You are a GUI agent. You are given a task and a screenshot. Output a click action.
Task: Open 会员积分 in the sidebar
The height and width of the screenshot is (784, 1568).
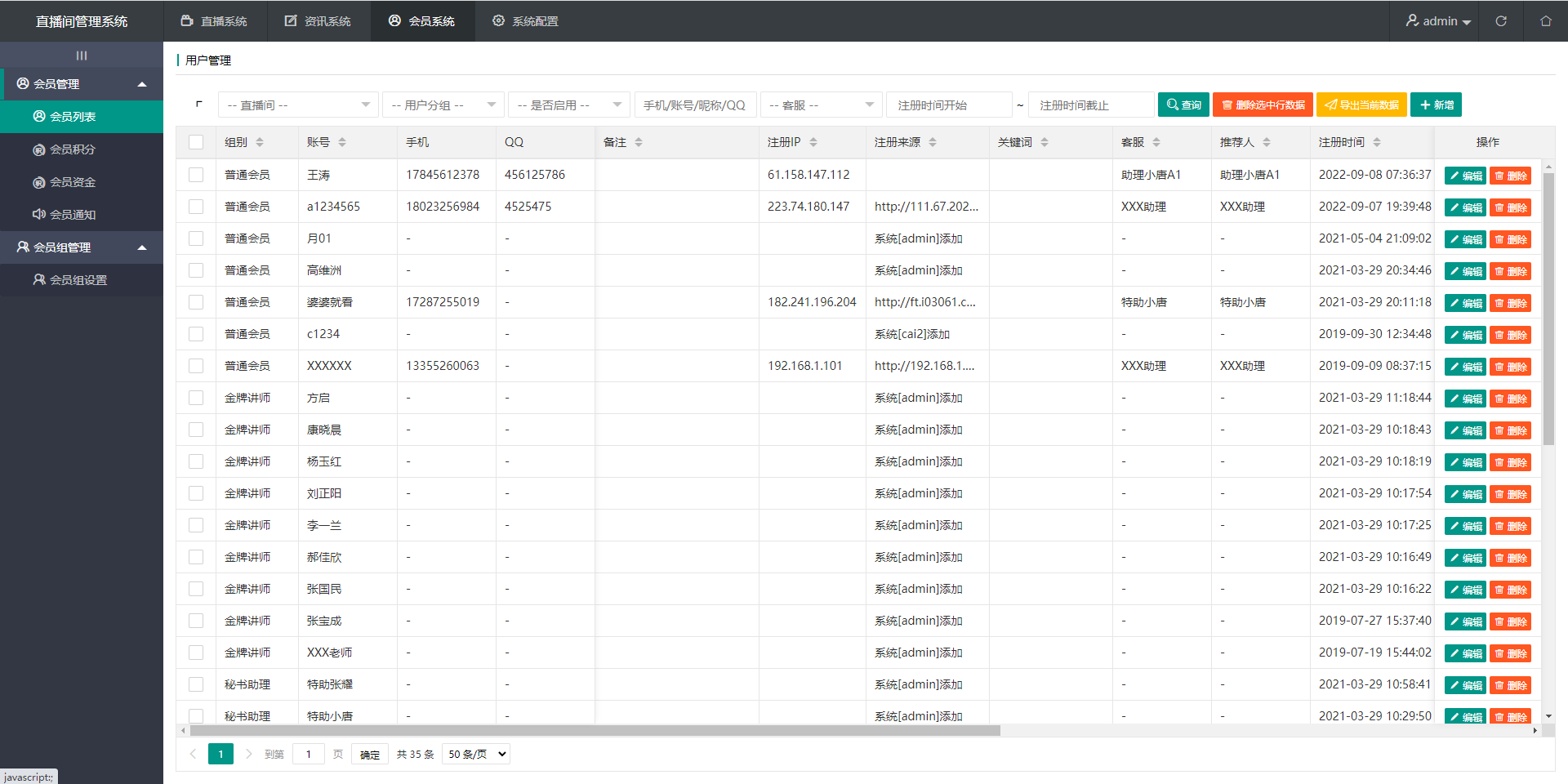73,149
